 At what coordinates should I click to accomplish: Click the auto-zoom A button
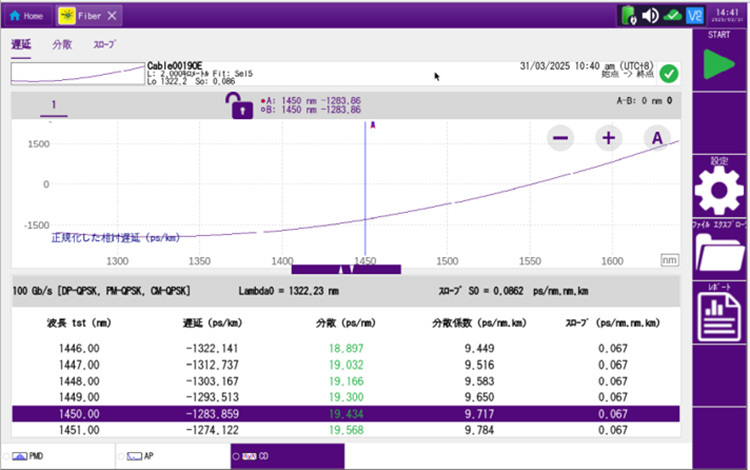(657, 138)
